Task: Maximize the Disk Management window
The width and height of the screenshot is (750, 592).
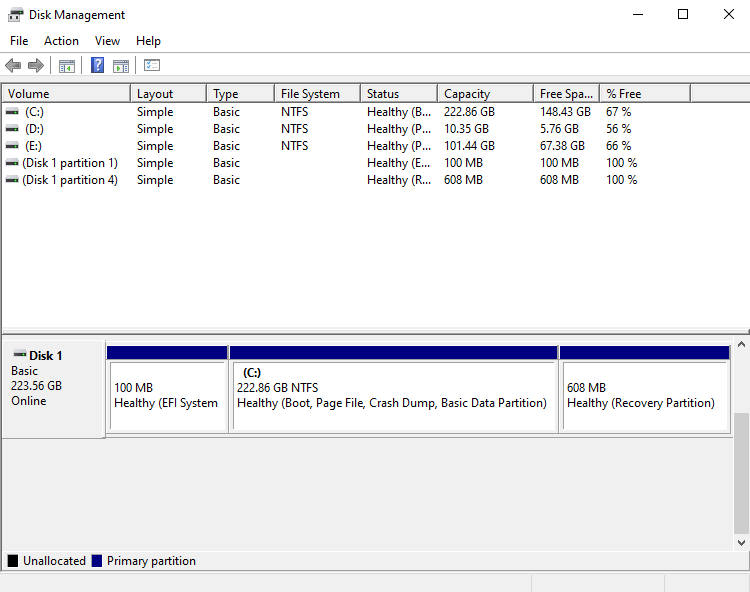Action: click(x=683, y=14)
